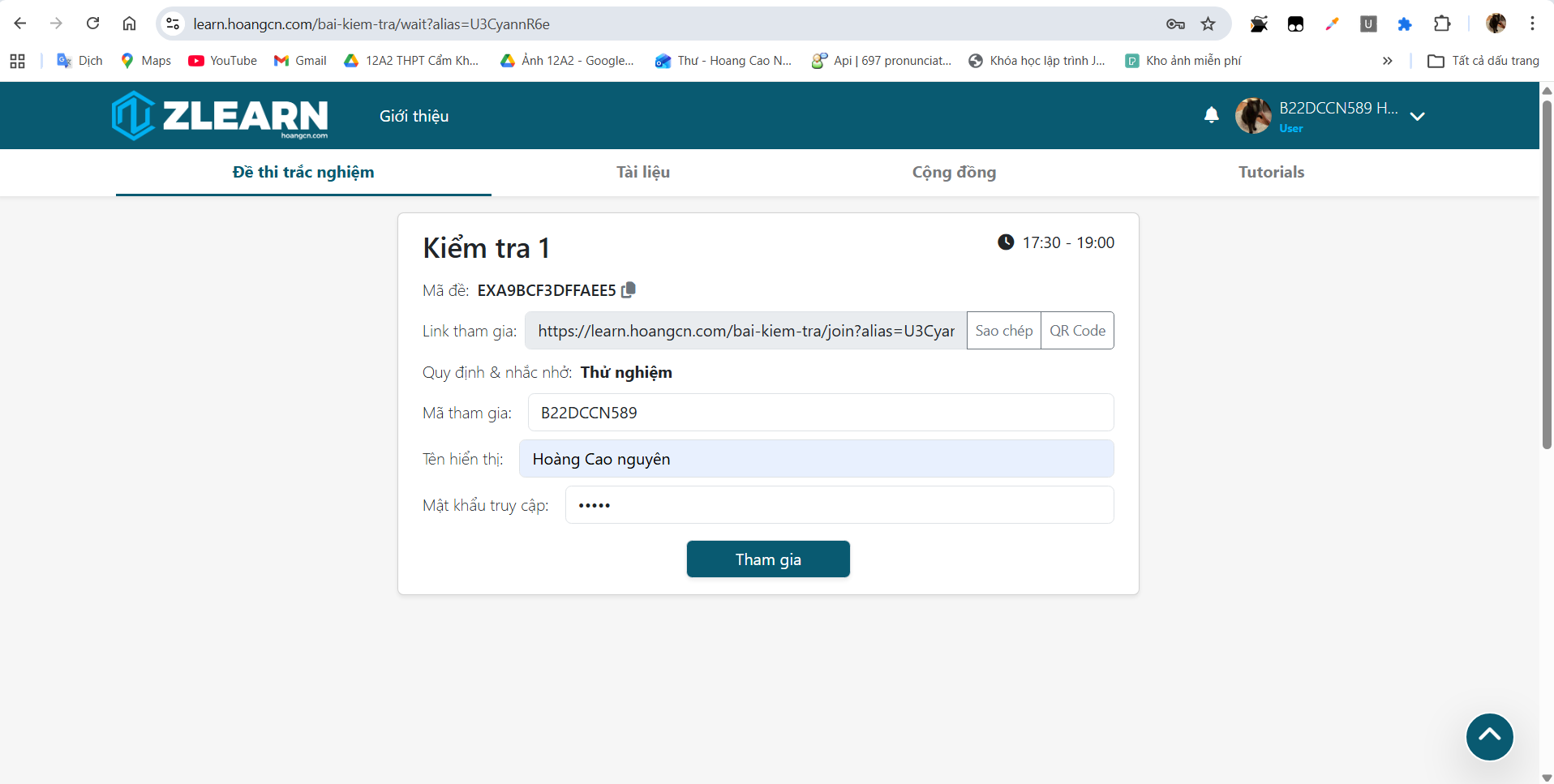Open the notification bell

click(1211, 115)
